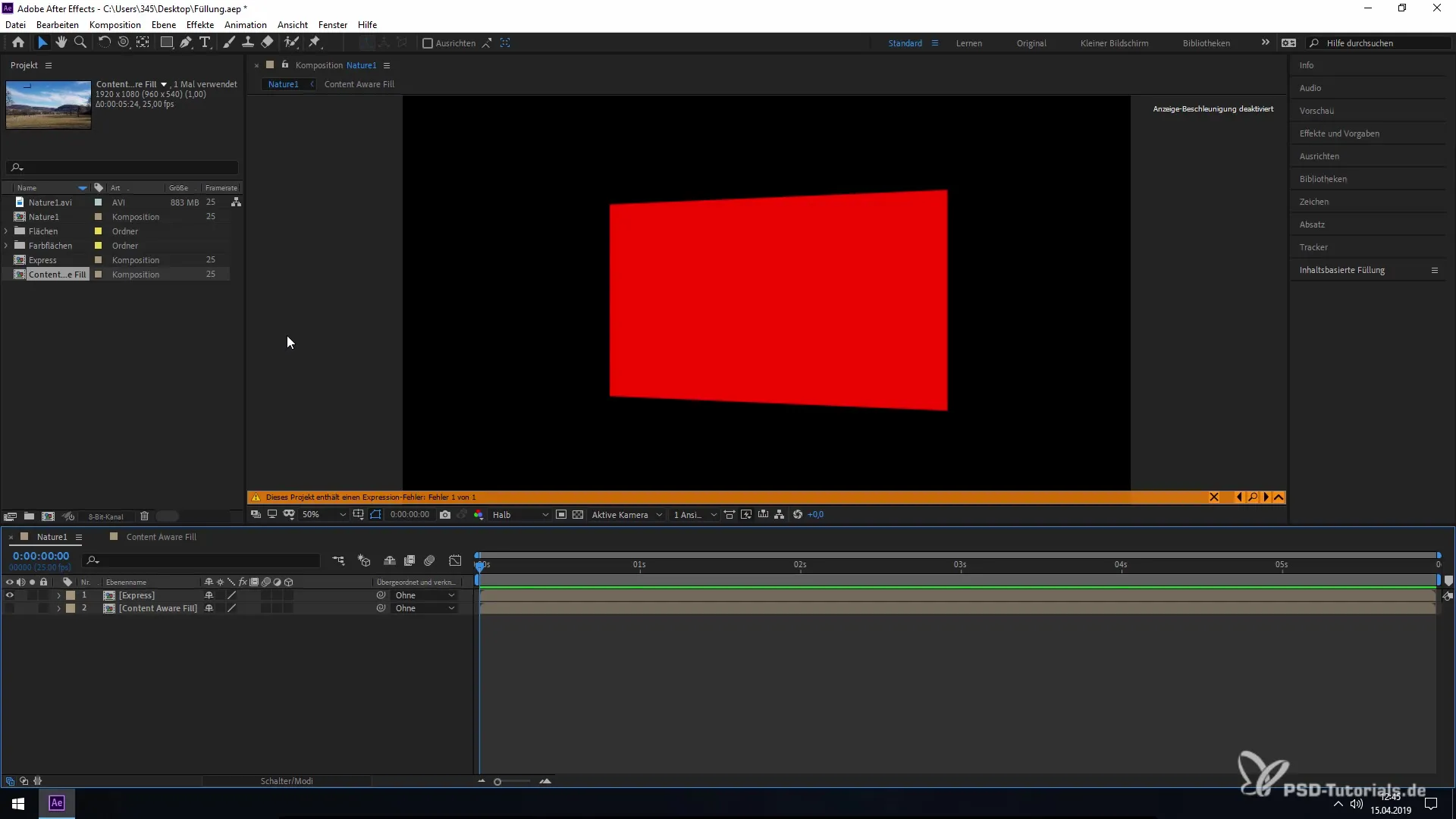Click the Hilfe durchsuchen search box

[1378, 43]
